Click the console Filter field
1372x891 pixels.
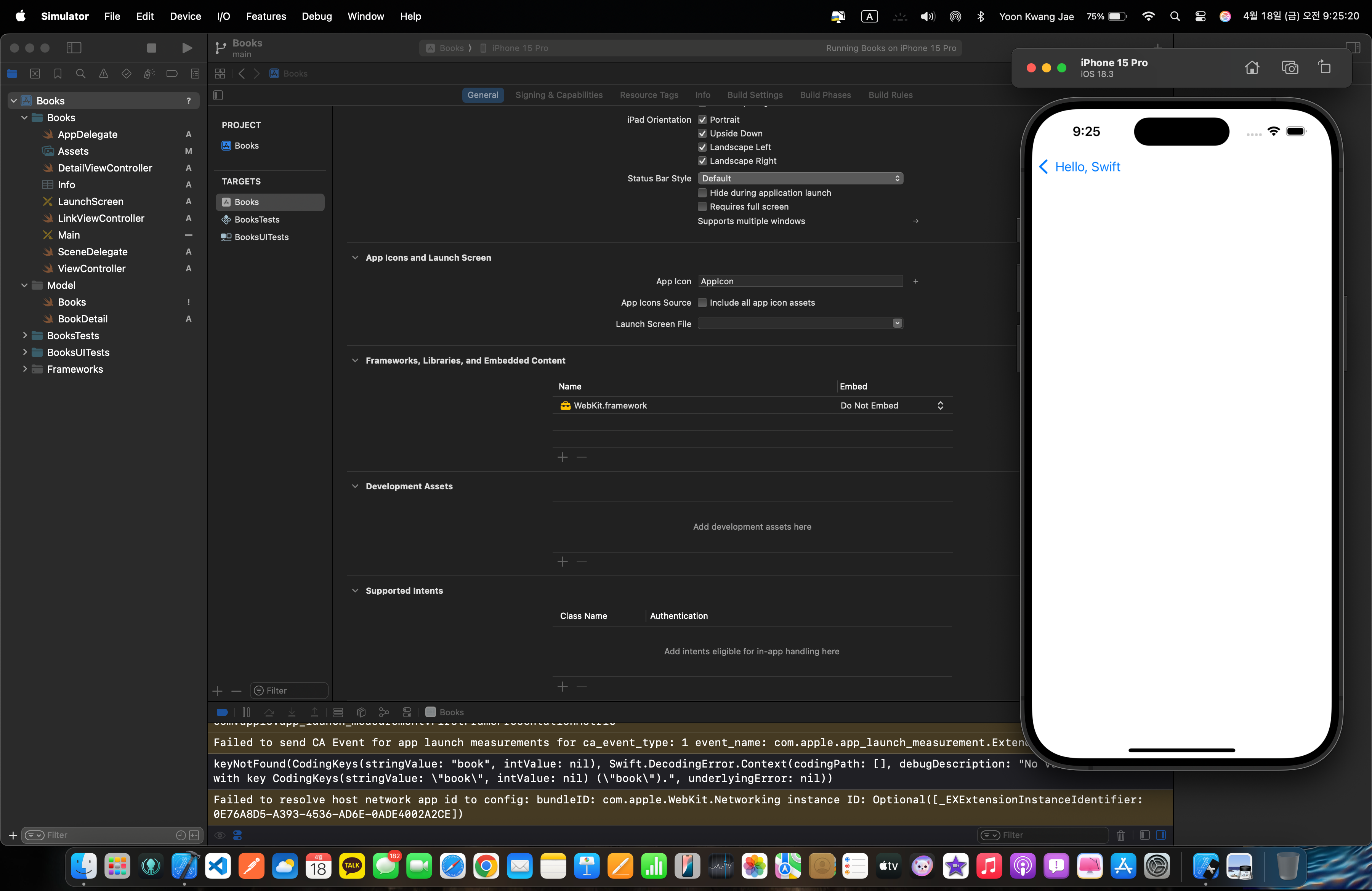click(x=1042, y=835)
